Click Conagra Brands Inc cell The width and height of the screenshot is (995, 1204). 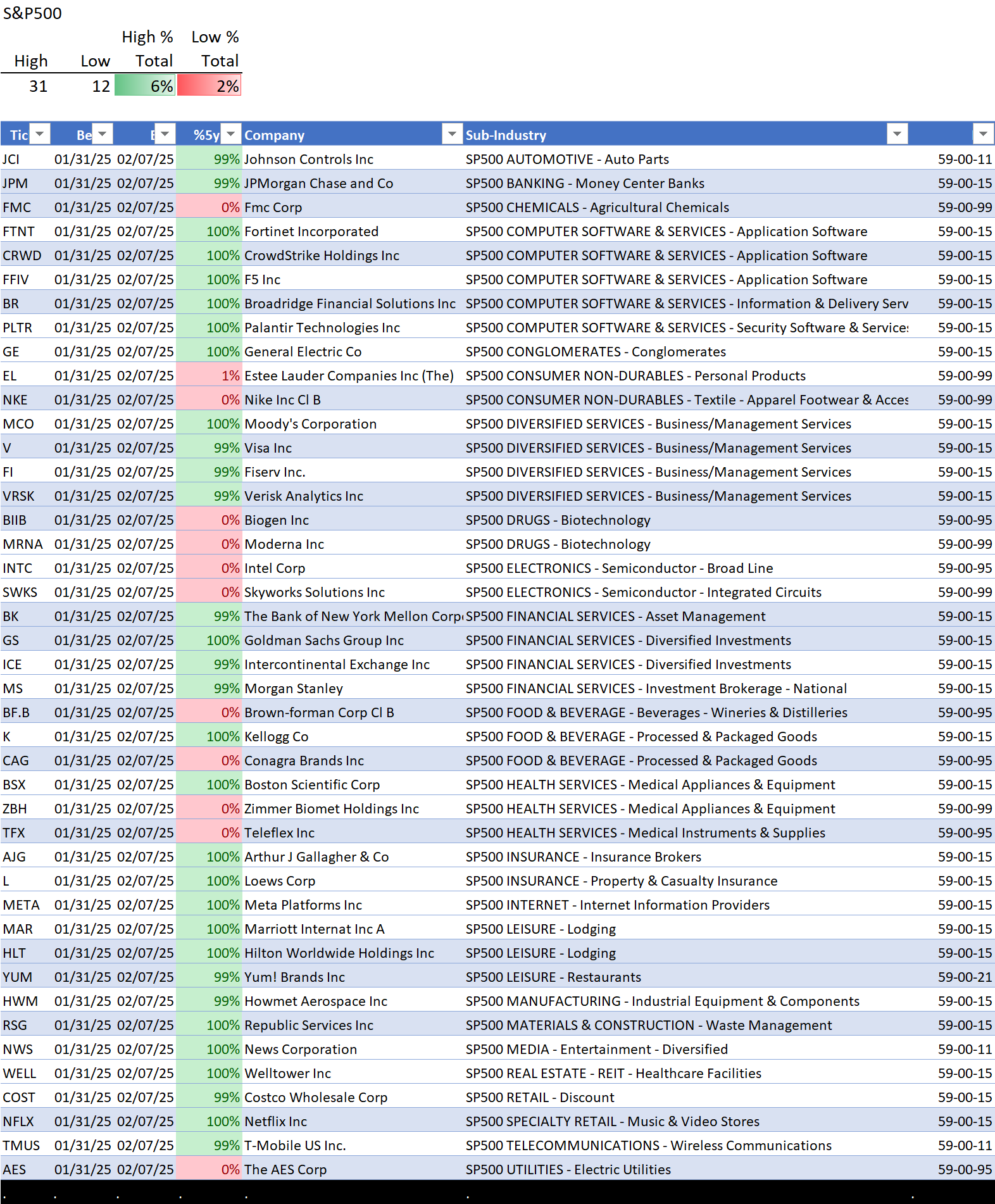click(352, 760)
